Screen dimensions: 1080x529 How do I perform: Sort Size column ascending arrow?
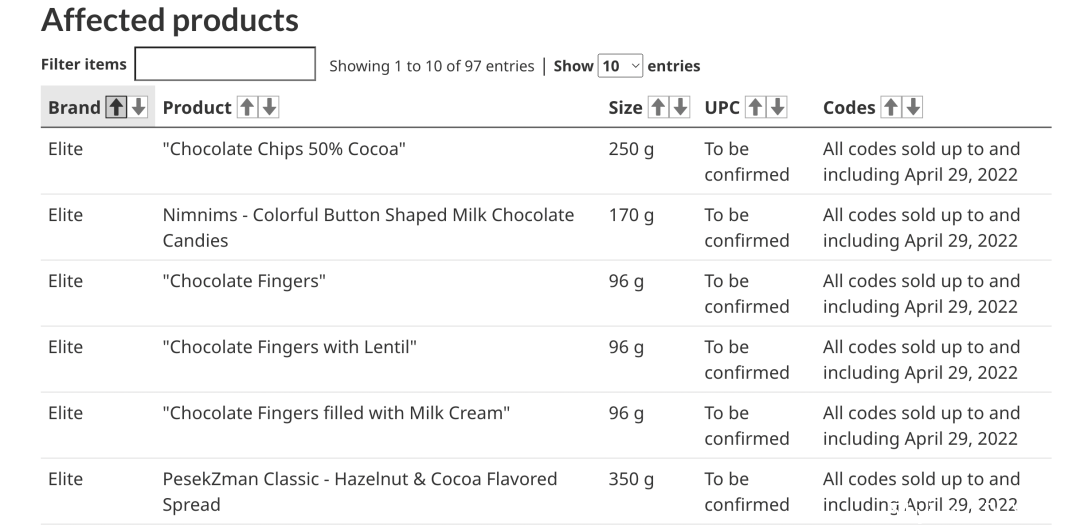click(658, 107)
